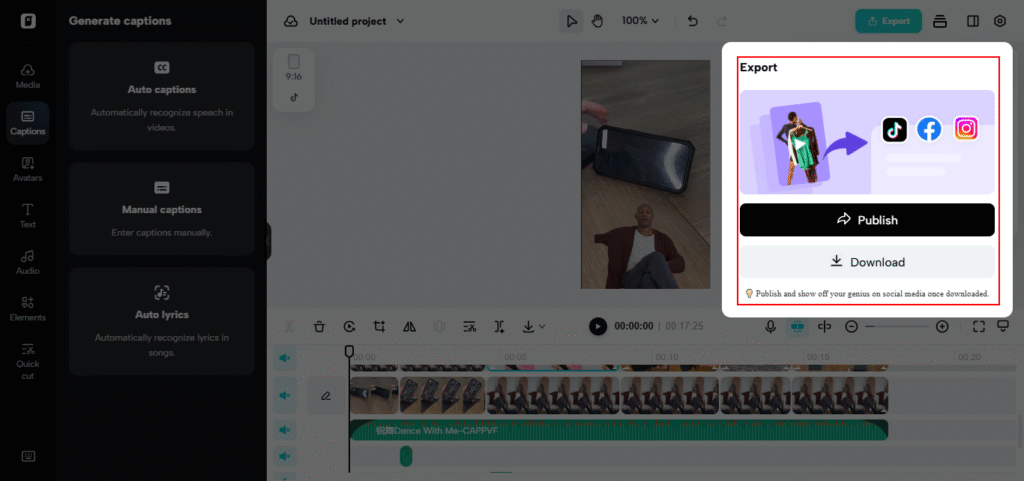Select the first phone video clip on timeline
Screen dimensions: 1024x481
click(374, 396)
